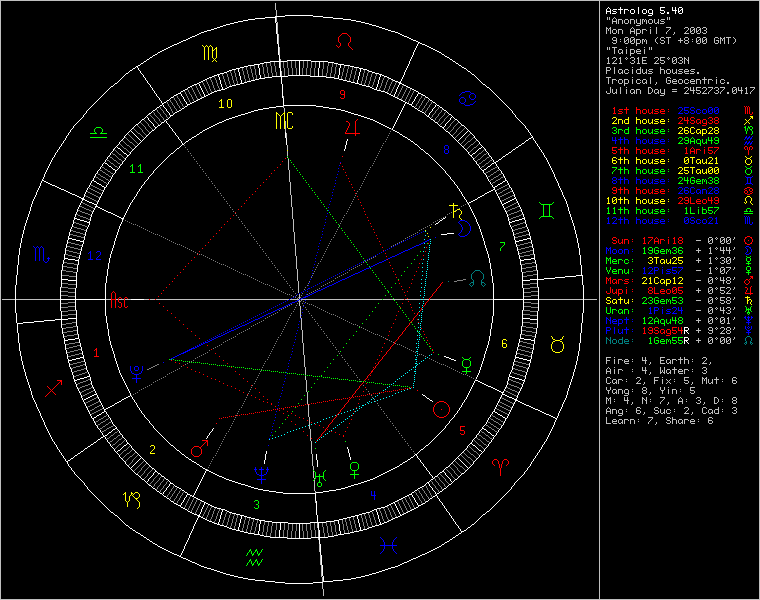The height and width of the screenshot is (600, 760).
Task: Click the Pluto planet glyph in the chart
Action: coord(137,373)
